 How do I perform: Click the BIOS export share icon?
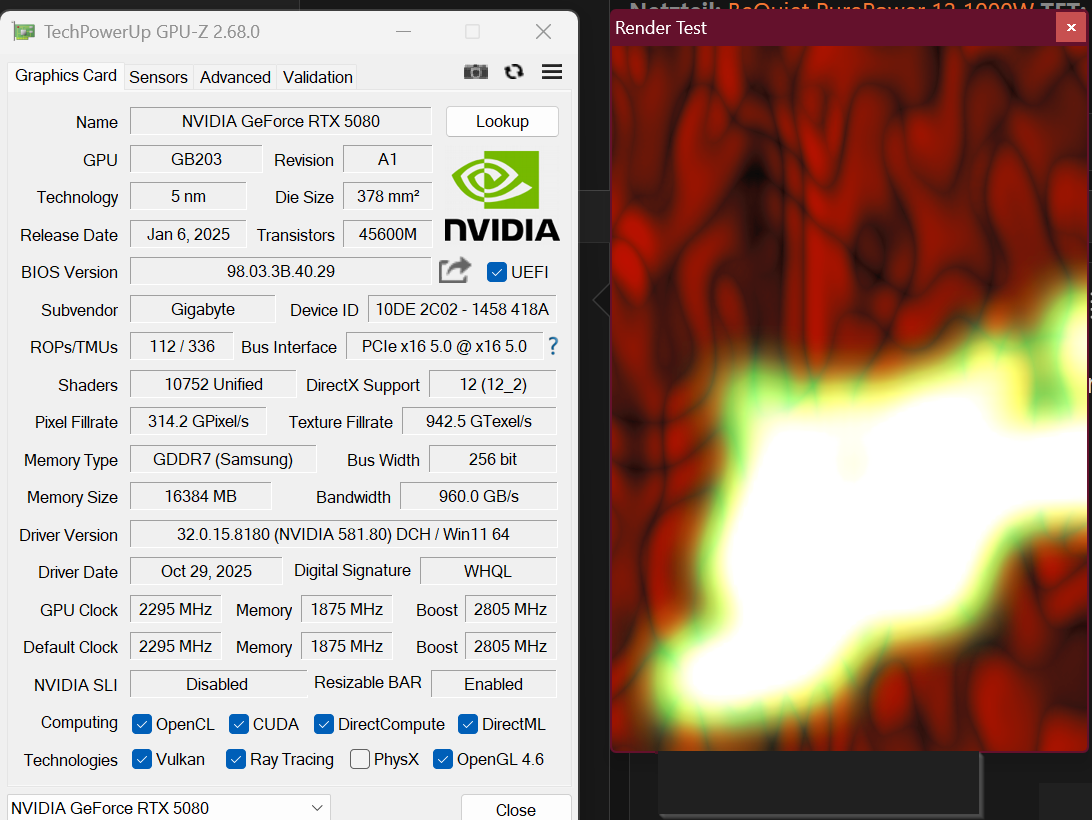[455, 270]
